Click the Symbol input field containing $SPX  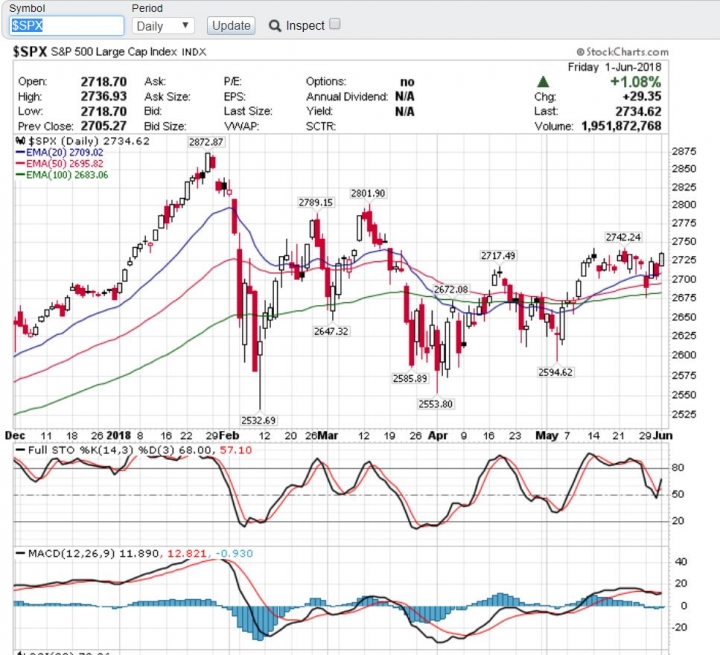[x=67, y=26]
